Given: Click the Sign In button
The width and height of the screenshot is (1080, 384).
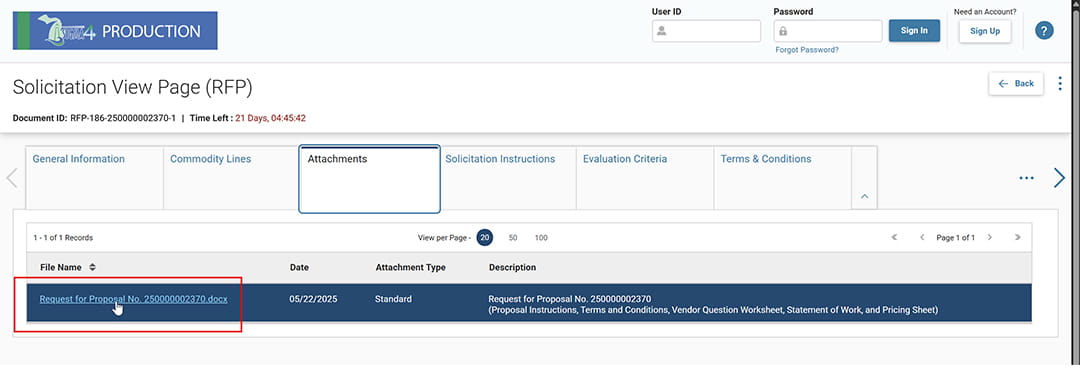Looking at the screenshot, I should pos(914,31).
